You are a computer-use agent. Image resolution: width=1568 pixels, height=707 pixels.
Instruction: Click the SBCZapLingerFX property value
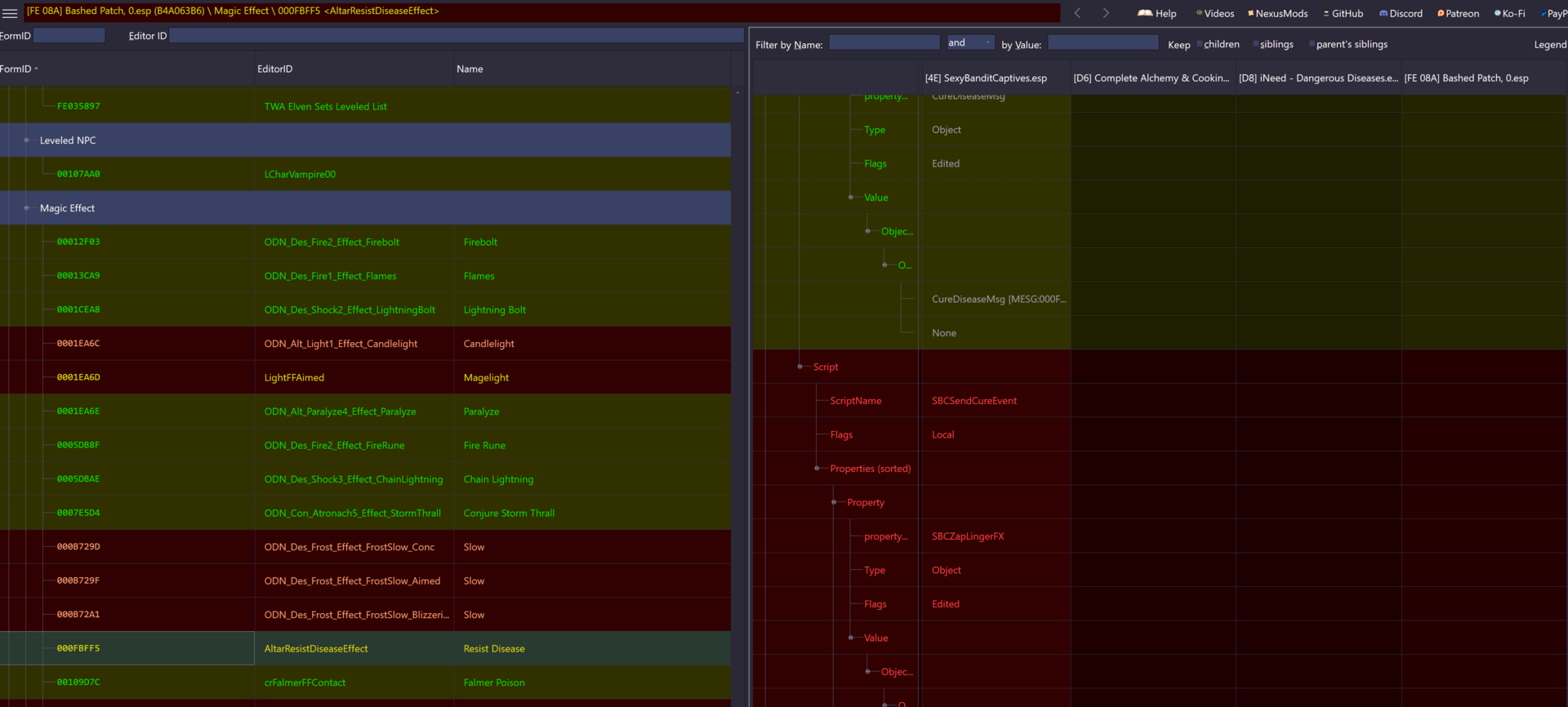tap(968, 536)
